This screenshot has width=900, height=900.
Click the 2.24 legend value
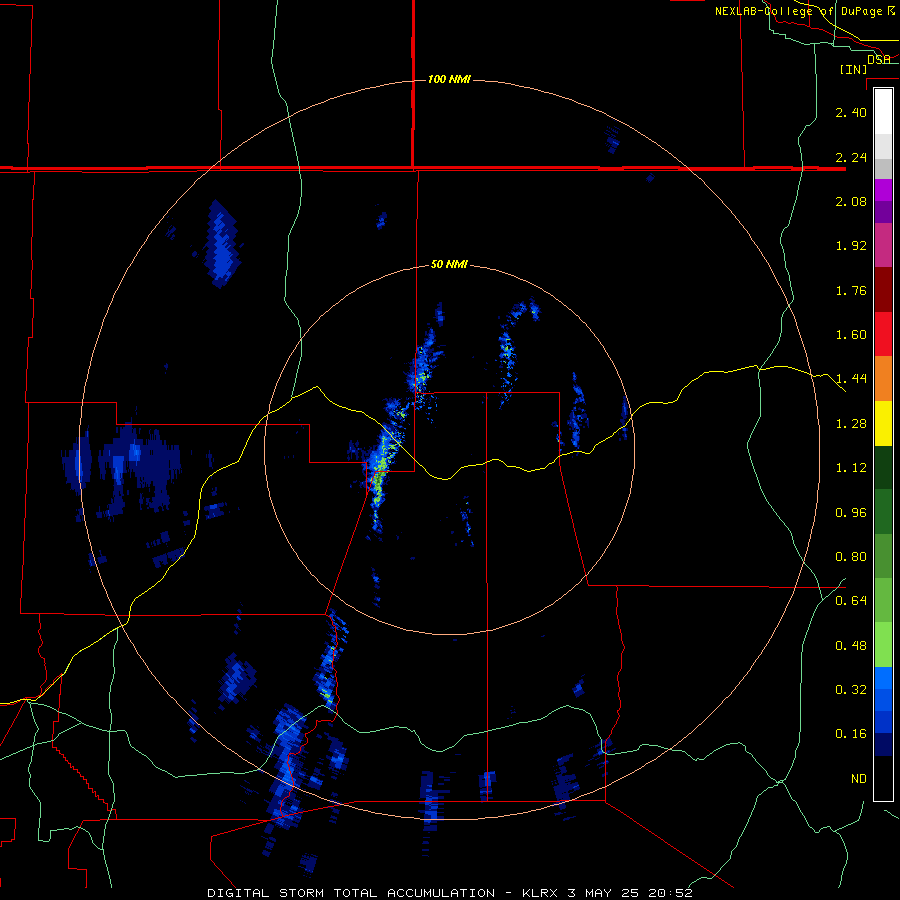click(x=851, y=157)
